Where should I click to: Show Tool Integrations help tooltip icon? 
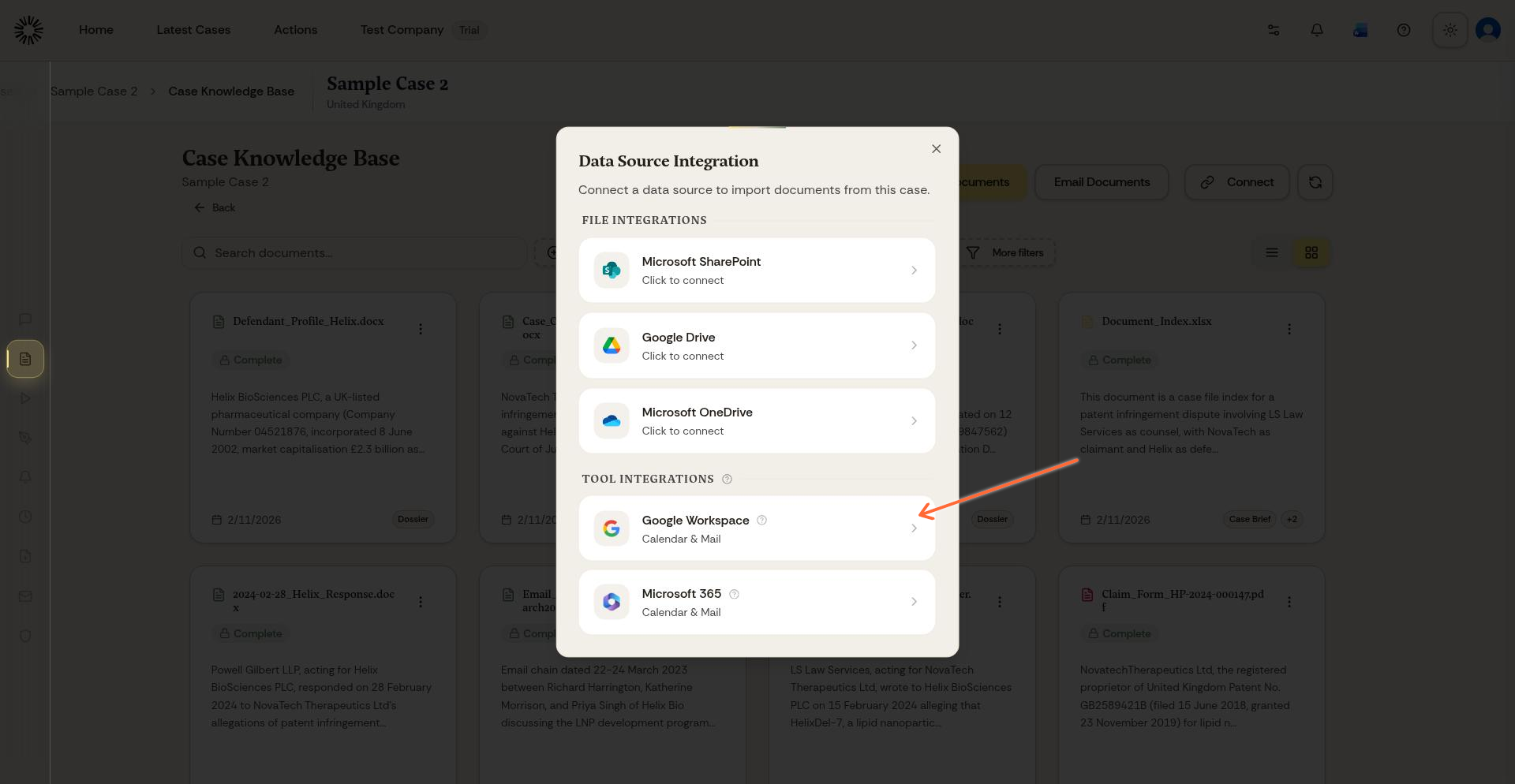[x=728, y=479]
